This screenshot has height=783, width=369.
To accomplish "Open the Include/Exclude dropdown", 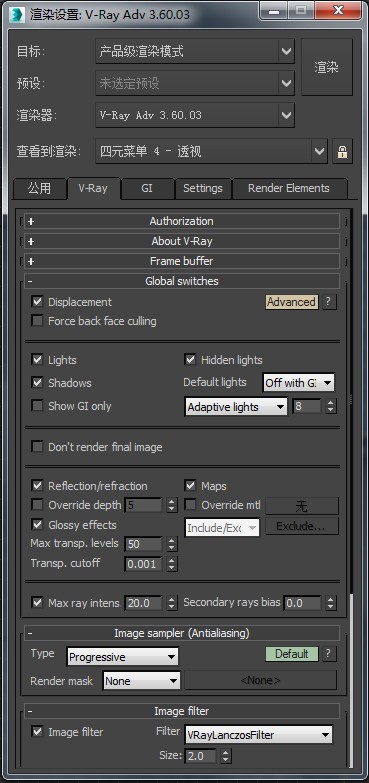I will pos(223,527).
